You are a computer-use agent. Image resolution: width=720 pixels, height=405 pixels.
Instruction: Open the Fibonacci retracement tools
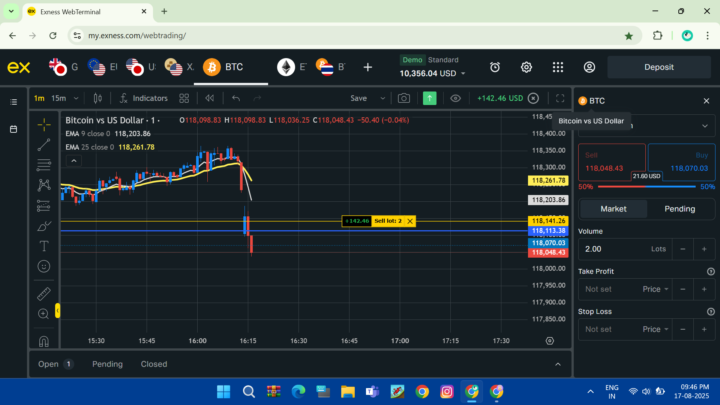pos(44,165)
